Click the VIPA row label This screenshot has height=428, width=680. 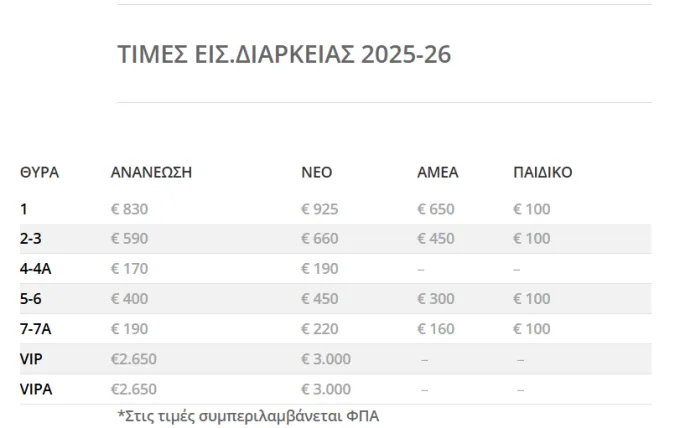pyautogui.click(x=36, y=389)
